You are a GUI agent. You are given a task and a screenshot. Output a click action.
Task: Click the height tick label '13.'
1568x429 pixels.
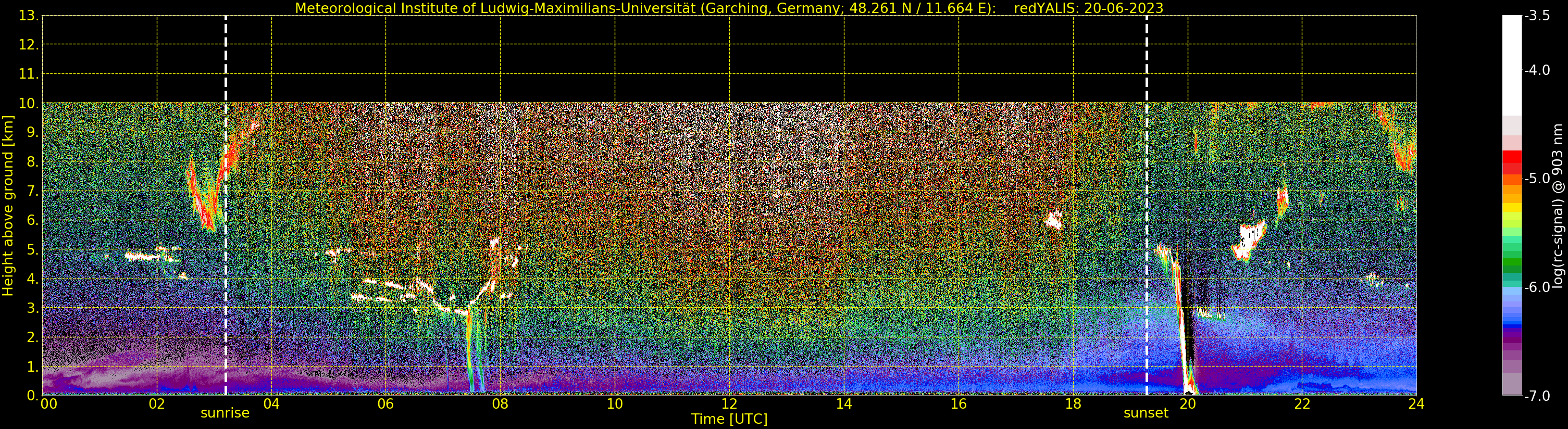point(29,16)
